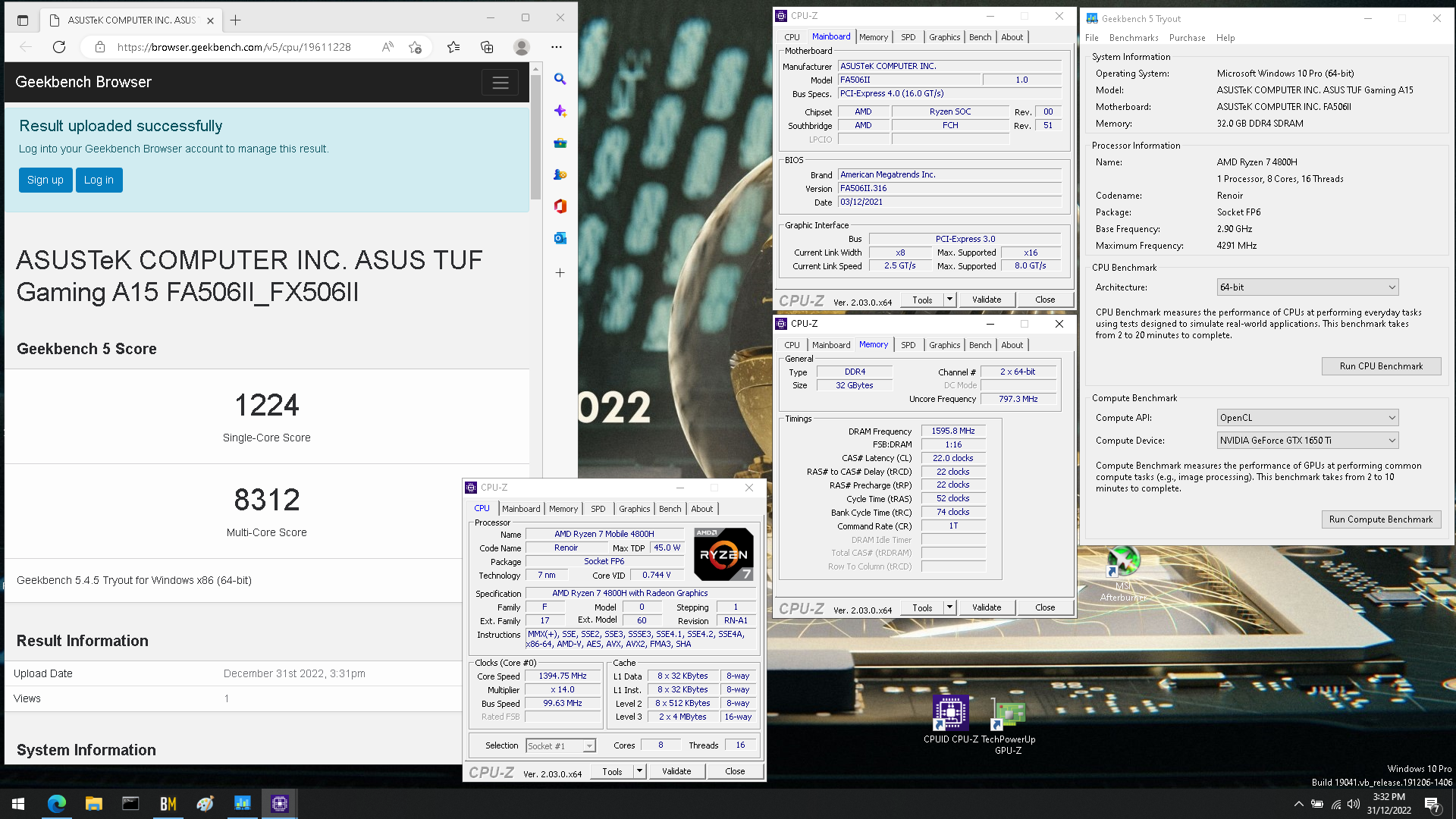Open BM taskbar application icon
The width and height of the screenshot is (1456, 819).
coord(168,804)
